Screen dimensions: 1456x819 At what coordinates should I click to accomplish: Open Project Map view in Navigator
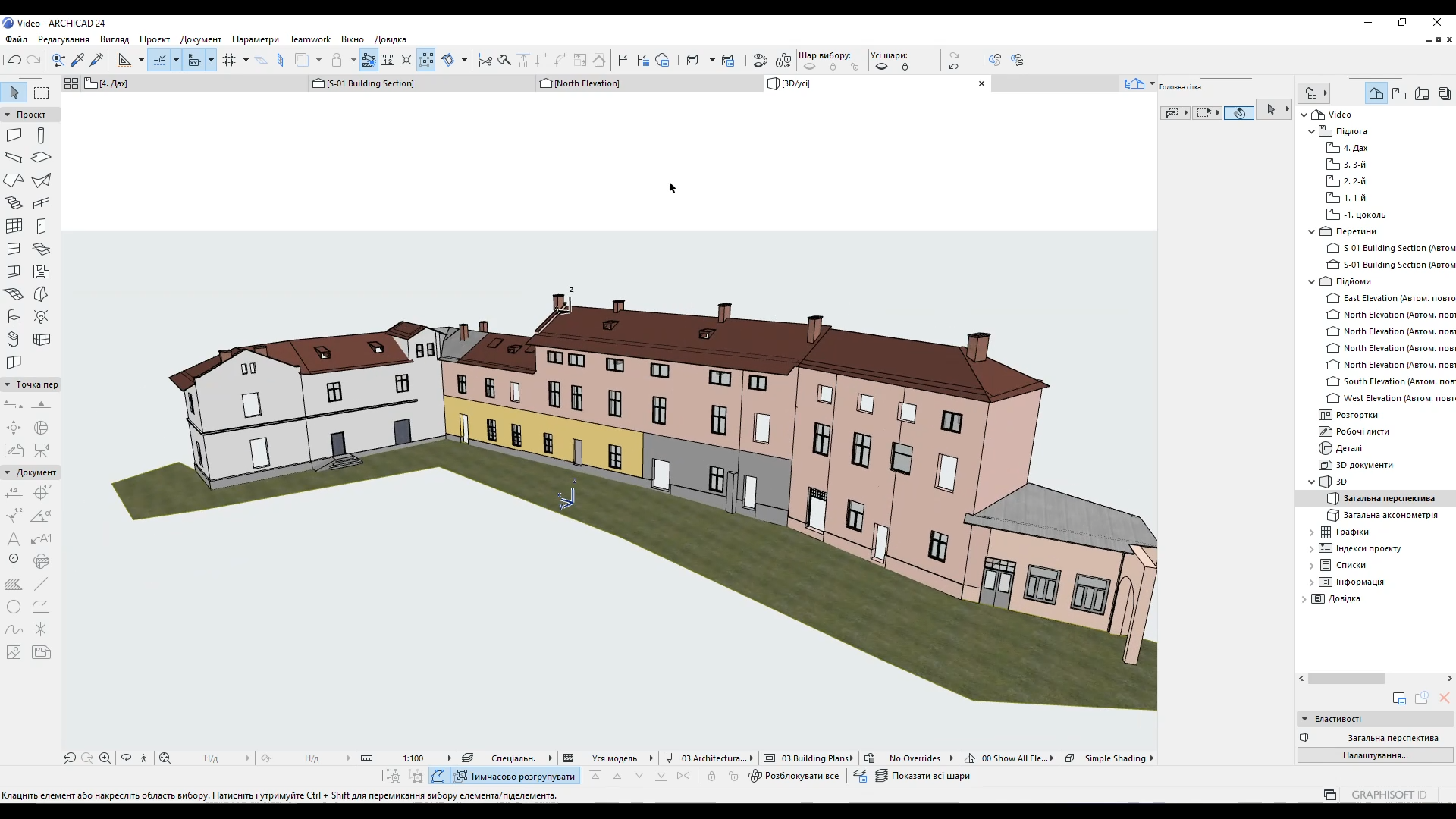point(1376,93)
